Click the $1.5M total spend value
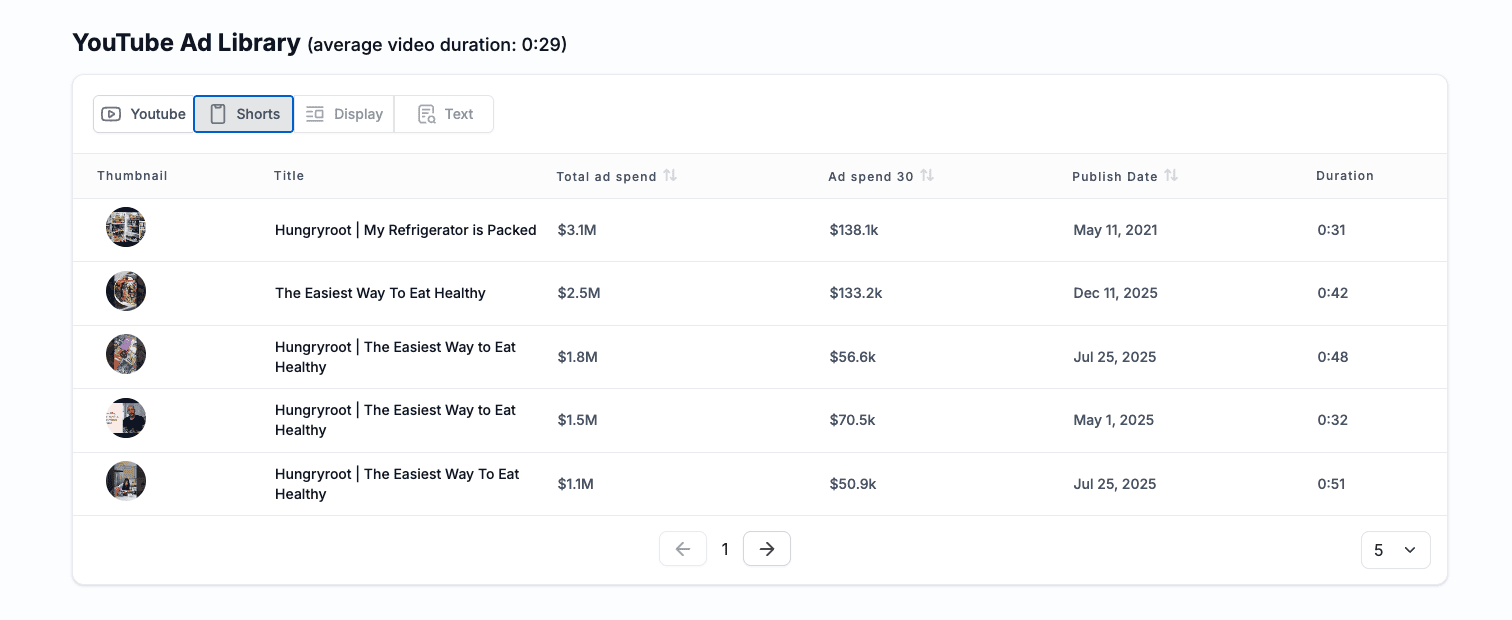This screenshot has height=620, width=1512. coord(577,420)
